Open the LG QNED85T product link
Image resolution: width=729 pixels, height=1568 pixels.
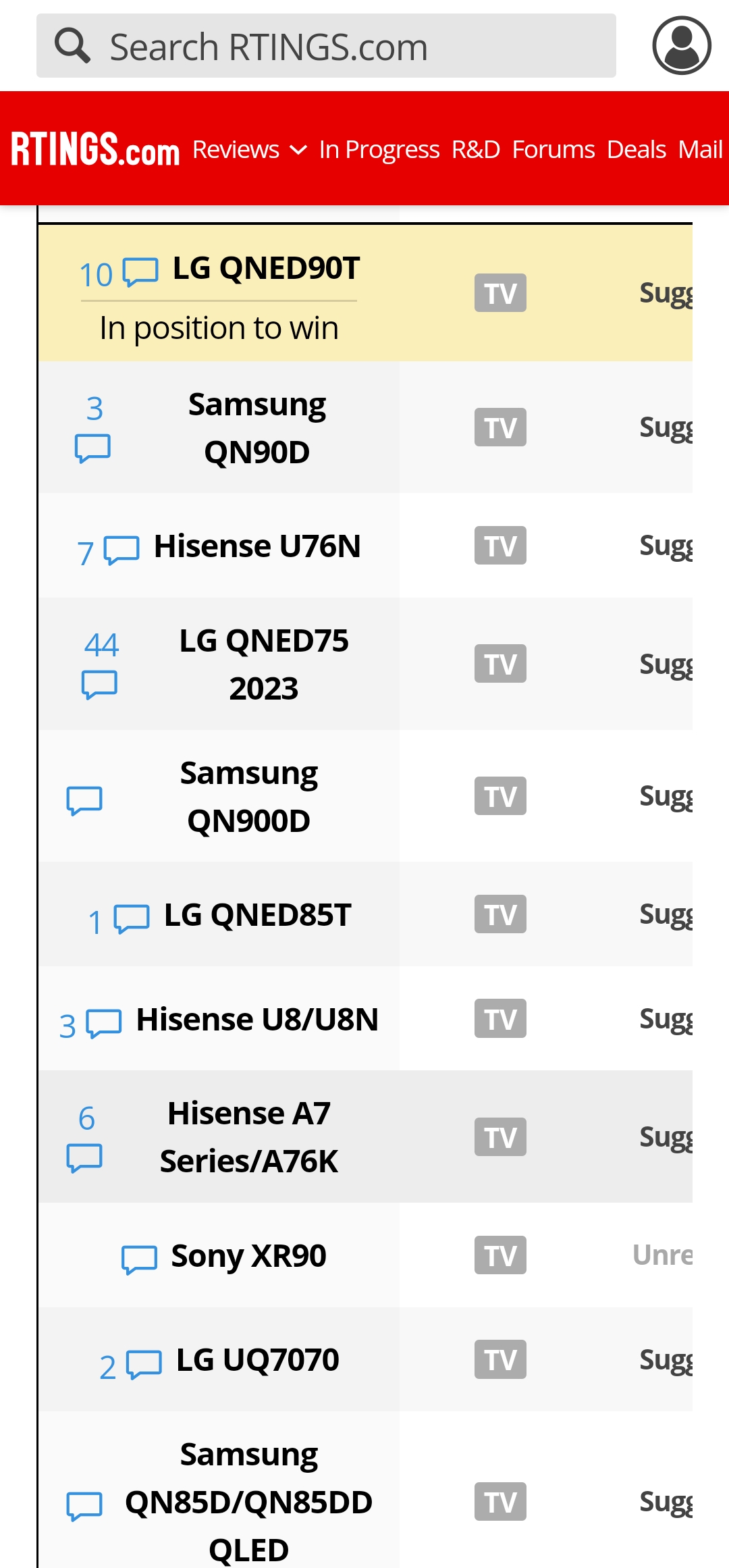258,914
